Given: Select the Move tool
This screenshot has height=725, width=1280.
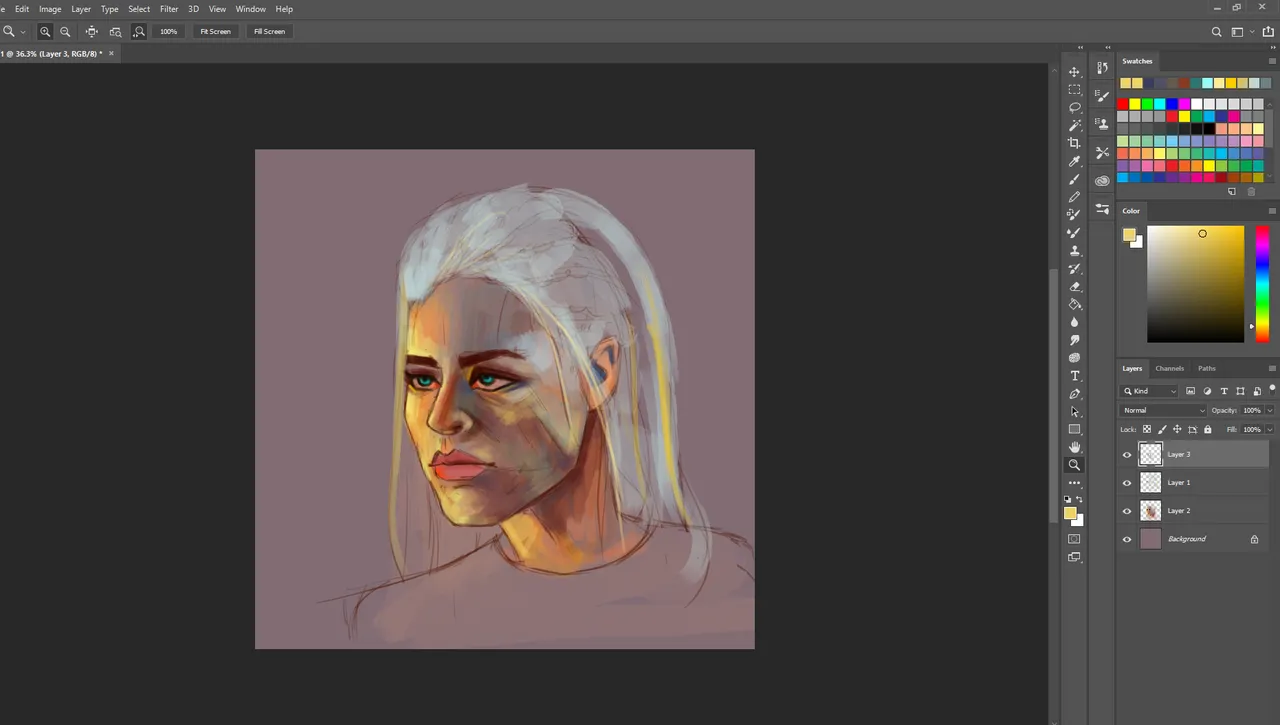Looking at the screenshot, I should pyautogui.click(x=1075, y=72).
